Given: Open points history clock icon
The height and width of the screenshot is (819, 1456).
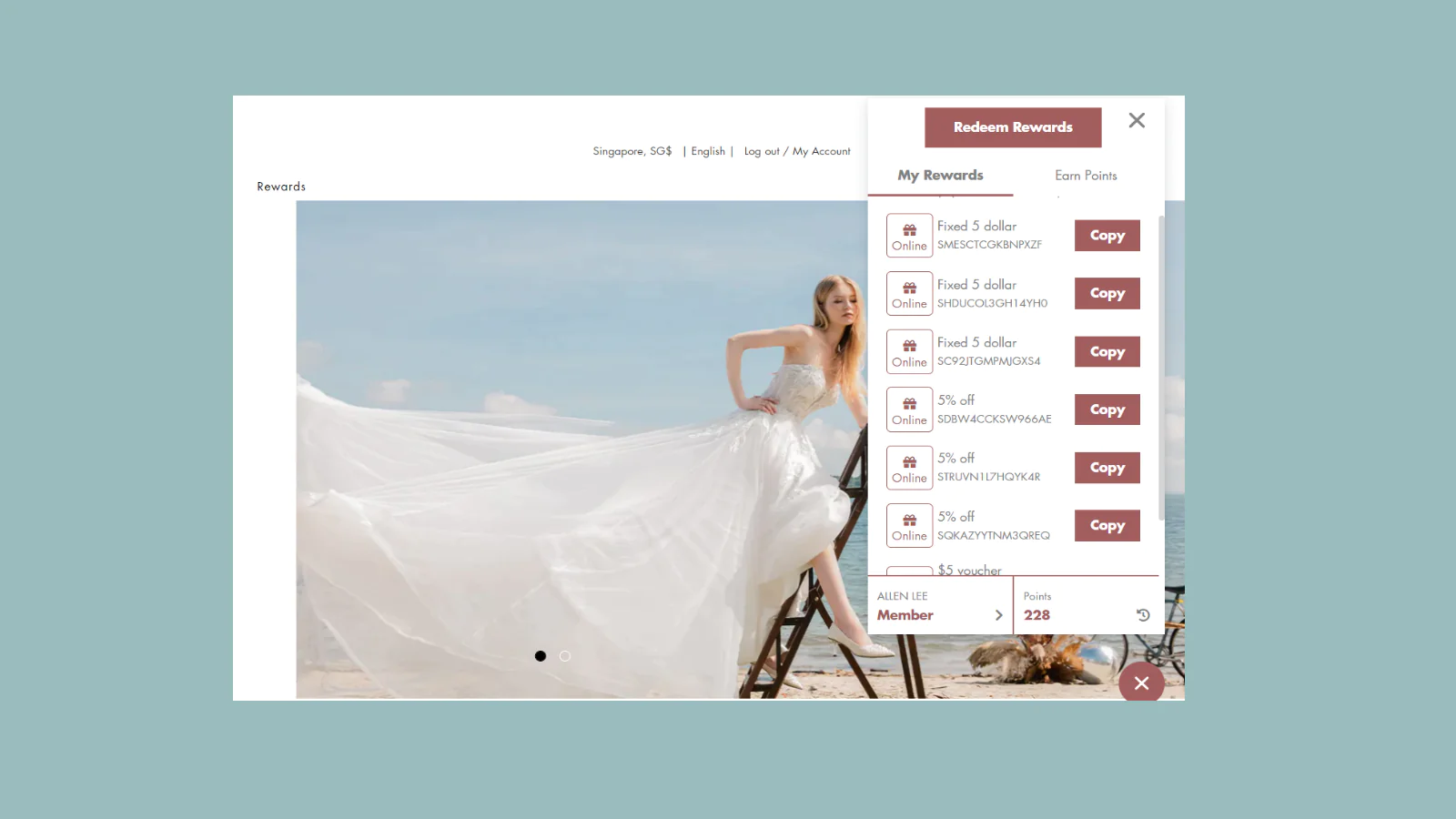Looking at the screenshot, I should [x=1143, y=615].
